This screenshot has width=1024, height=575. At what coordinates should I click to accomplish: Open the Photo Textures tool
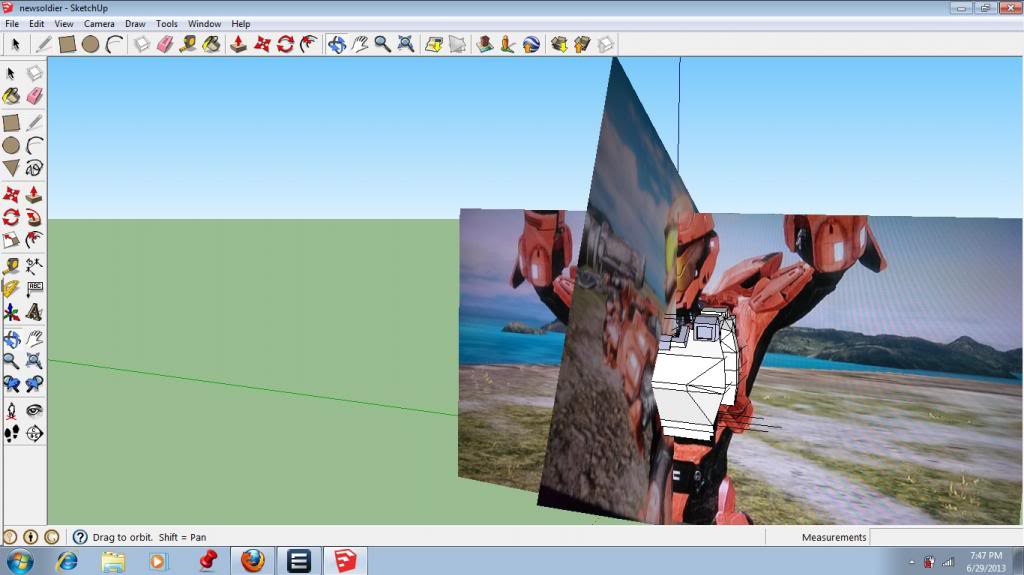coord(507,44)
